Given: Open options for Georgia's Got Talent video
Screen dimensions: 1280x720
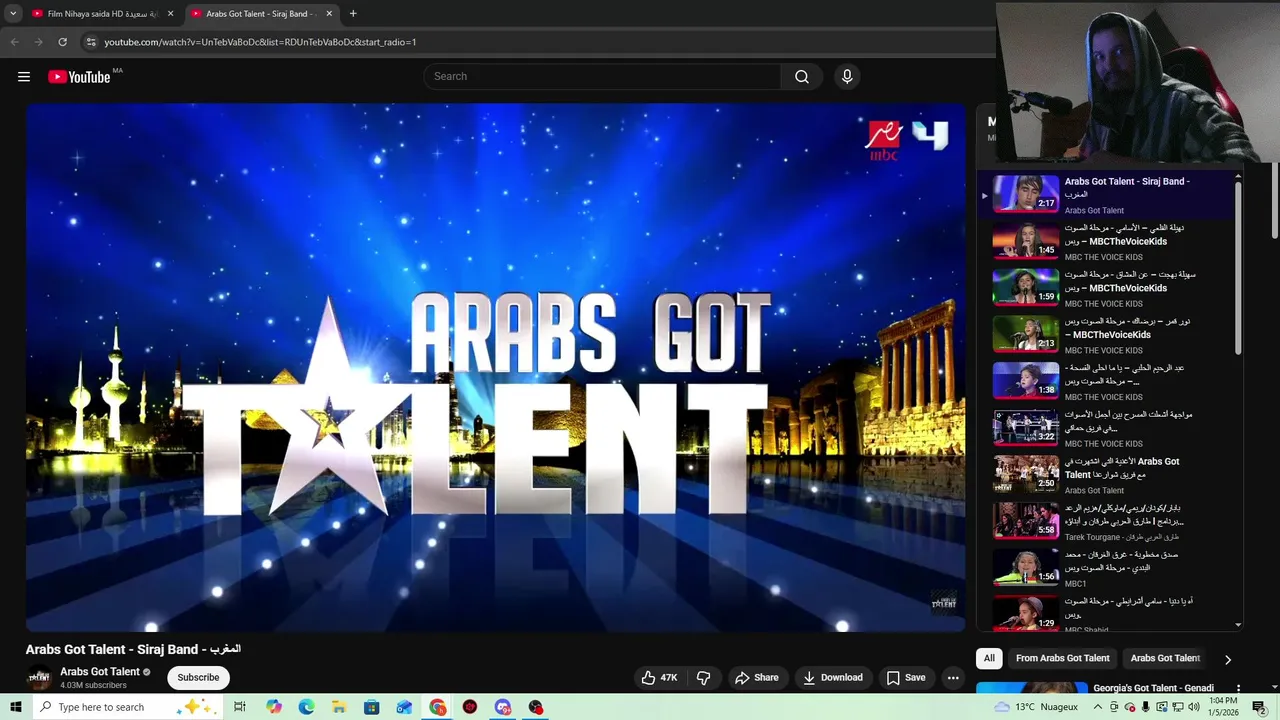Looking at the screenshot, I should tap(1238, 689).
